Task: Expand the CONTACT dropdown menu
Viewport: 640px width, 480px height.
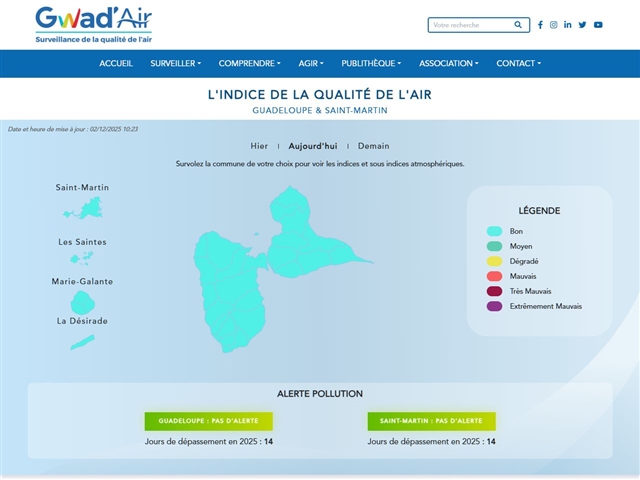Action: 518,63
